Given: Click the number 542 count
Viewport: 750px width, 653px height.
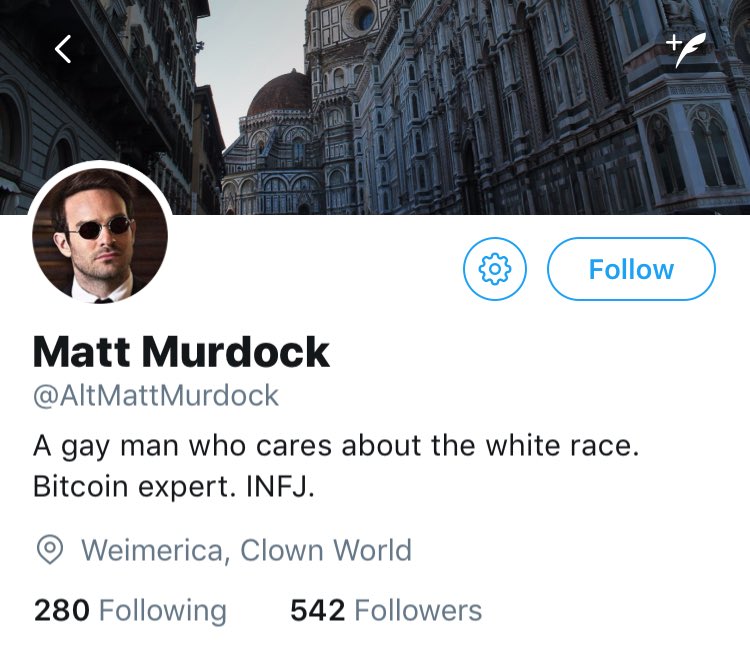Looking at the screenshot, I should [x=318, y=610].
